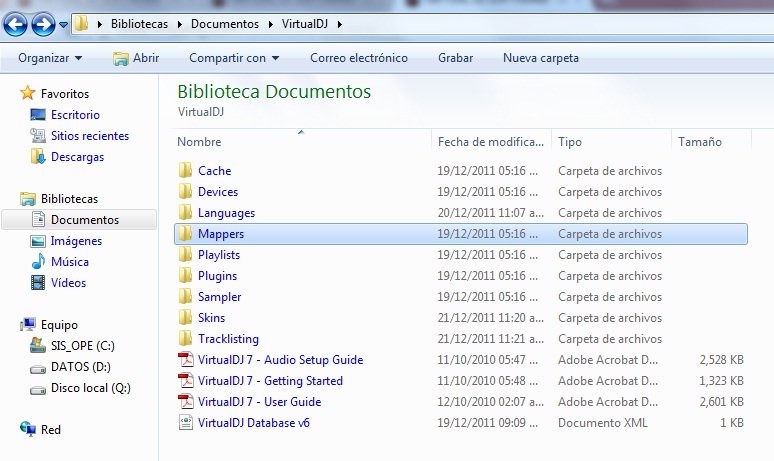Create a Nueva carpeta
The image size is (774, 461).
pos(541,58)
